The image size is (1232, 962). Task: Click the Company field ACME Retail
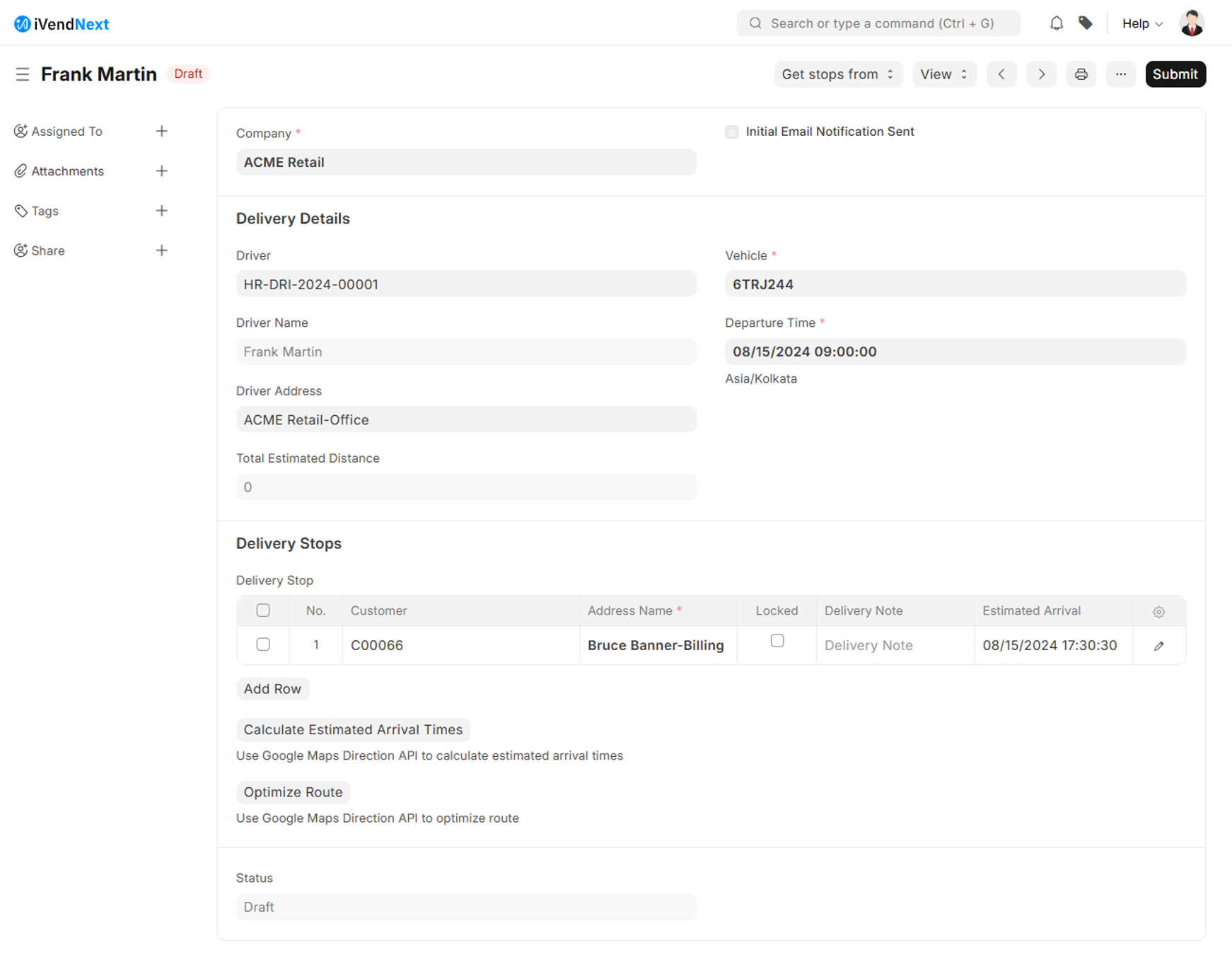(466, 163)
